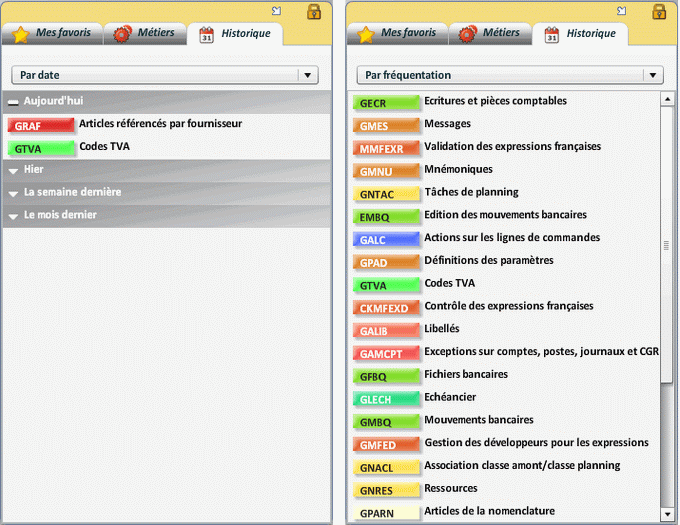
Task: Click the blue GALC code badge
Action: [385, 240]
